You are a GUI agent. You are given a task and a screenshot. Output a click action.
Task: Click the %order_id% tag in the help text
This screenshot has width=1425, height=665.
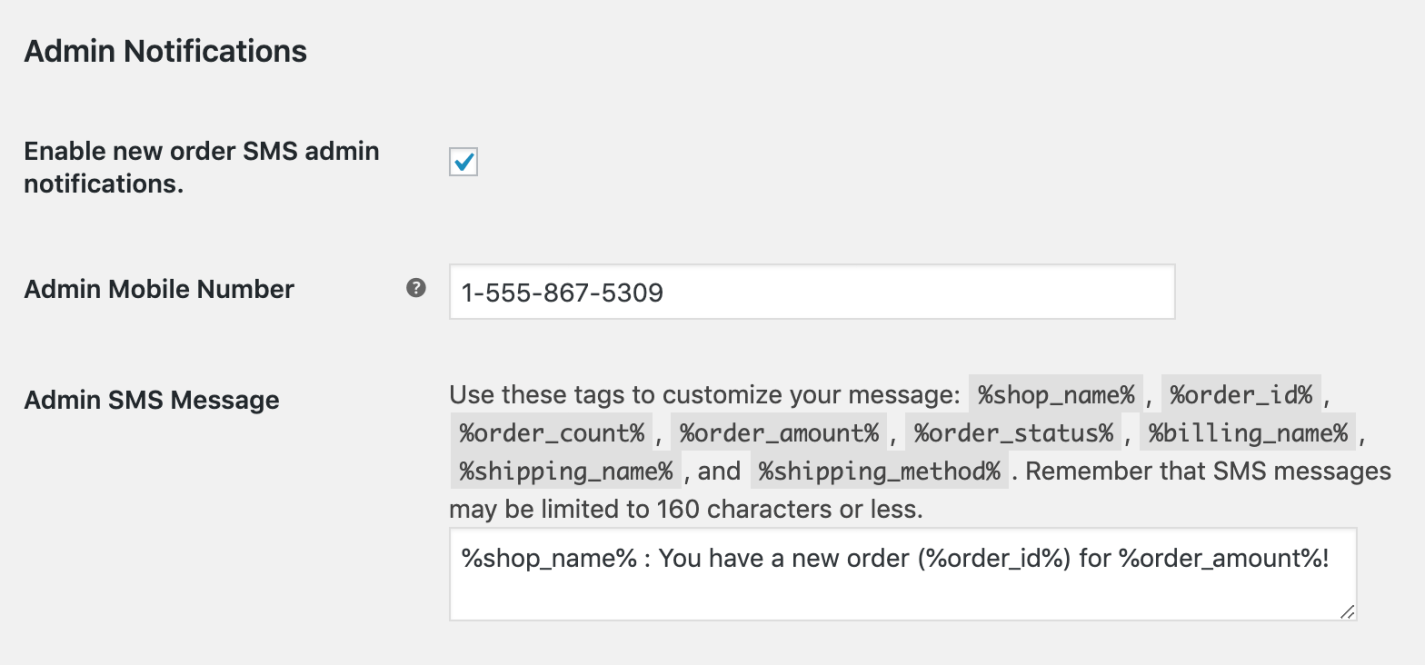click(x=1240, y=396)
